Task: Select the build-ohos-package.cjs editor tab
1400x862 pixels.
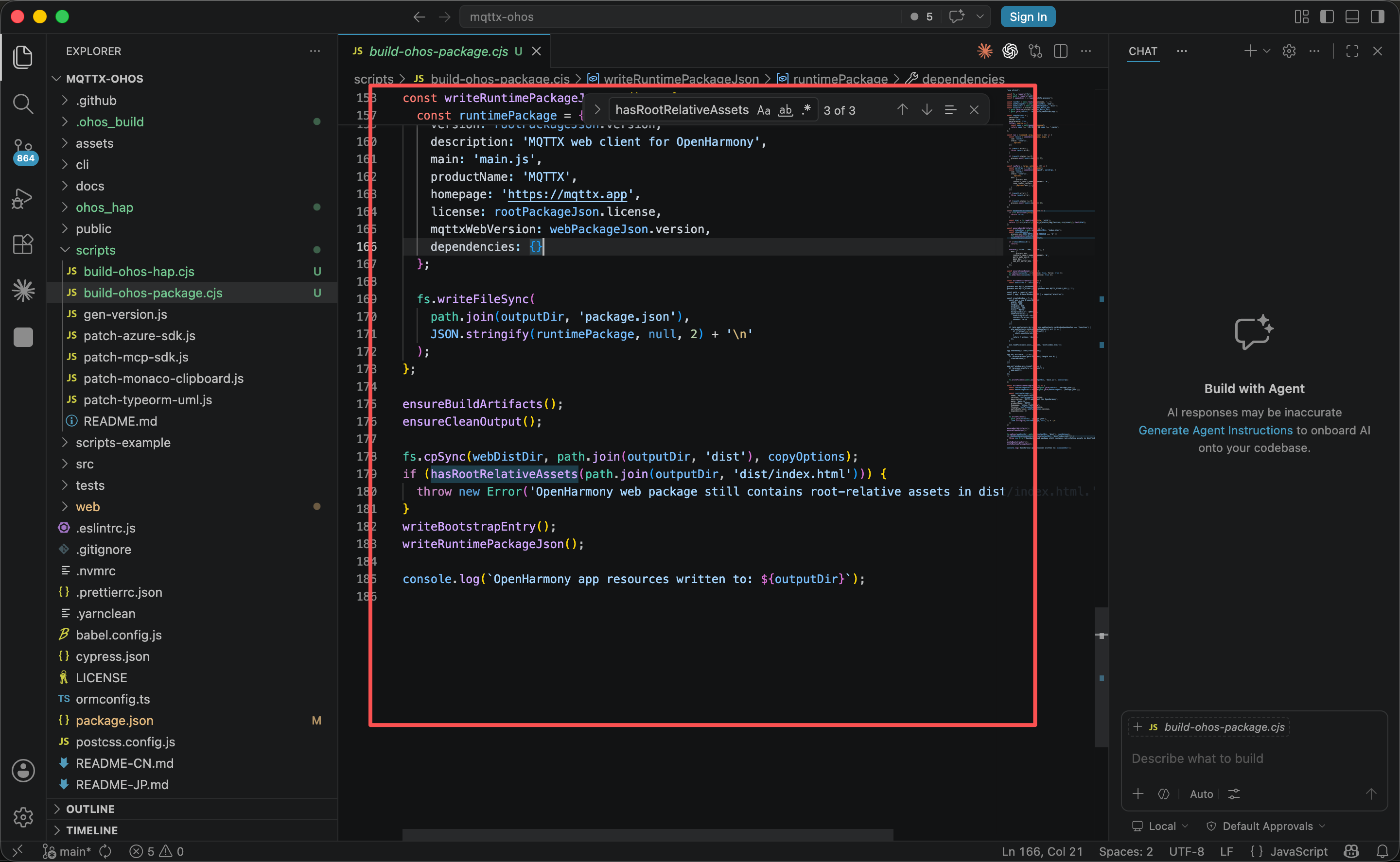Action: coord(445,52)
